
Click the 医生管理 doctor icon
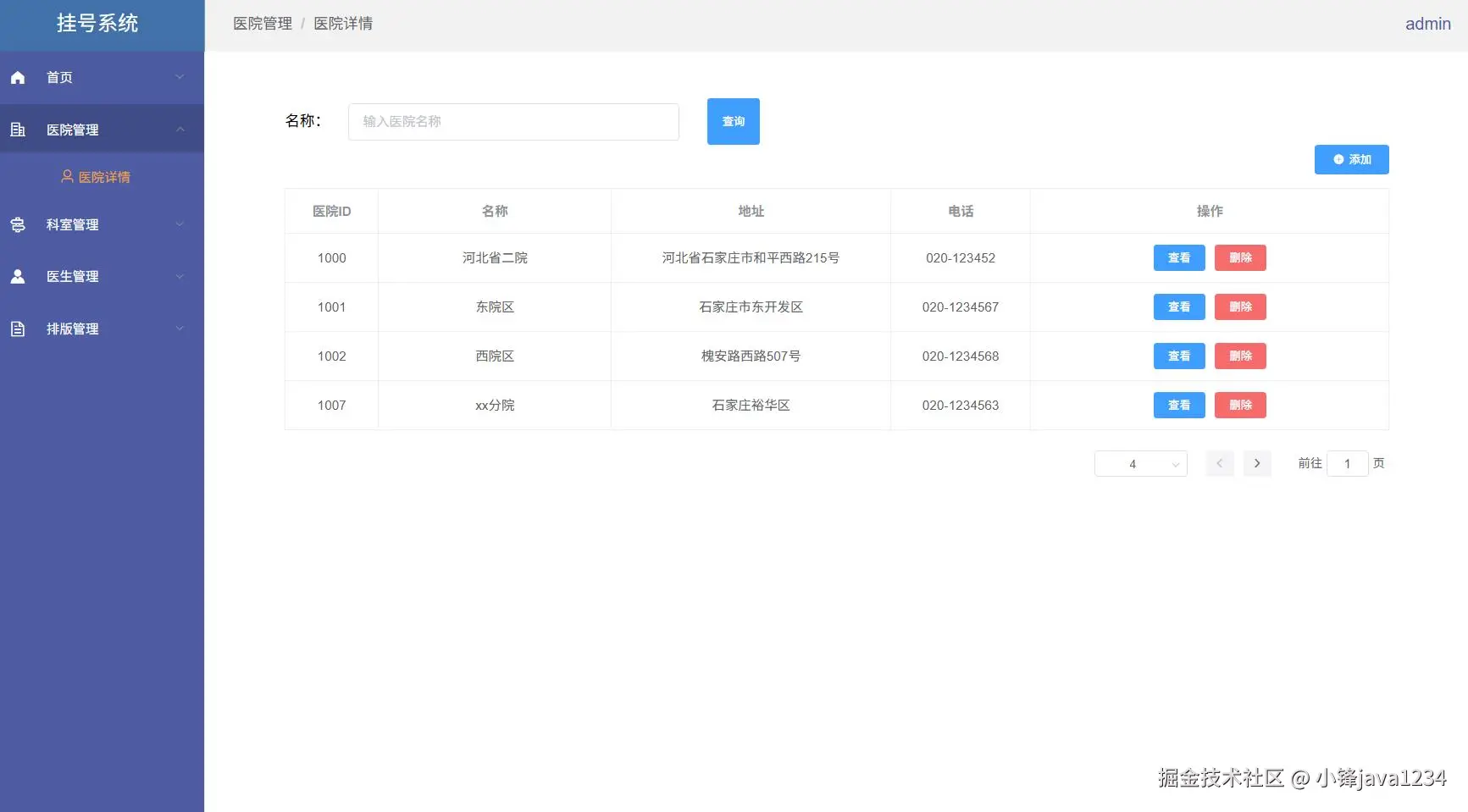(x=18, y=277)
